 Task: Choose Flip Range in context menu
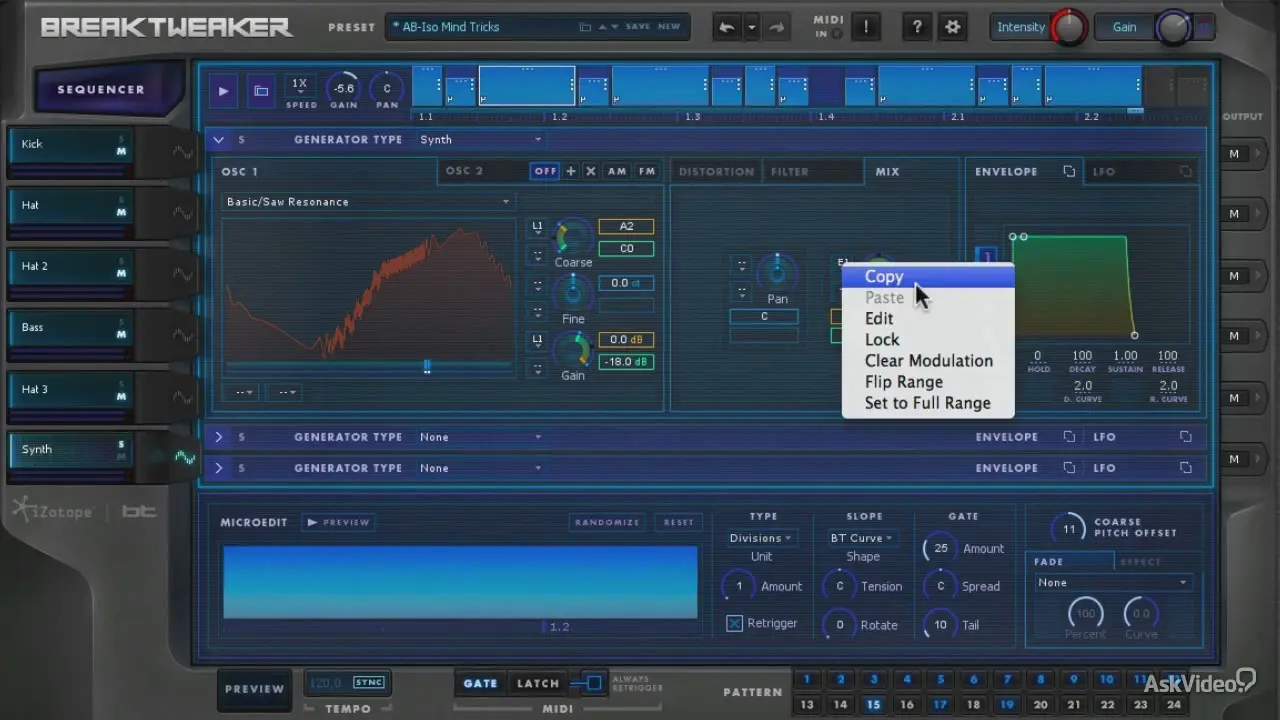[x=903, y=382]
